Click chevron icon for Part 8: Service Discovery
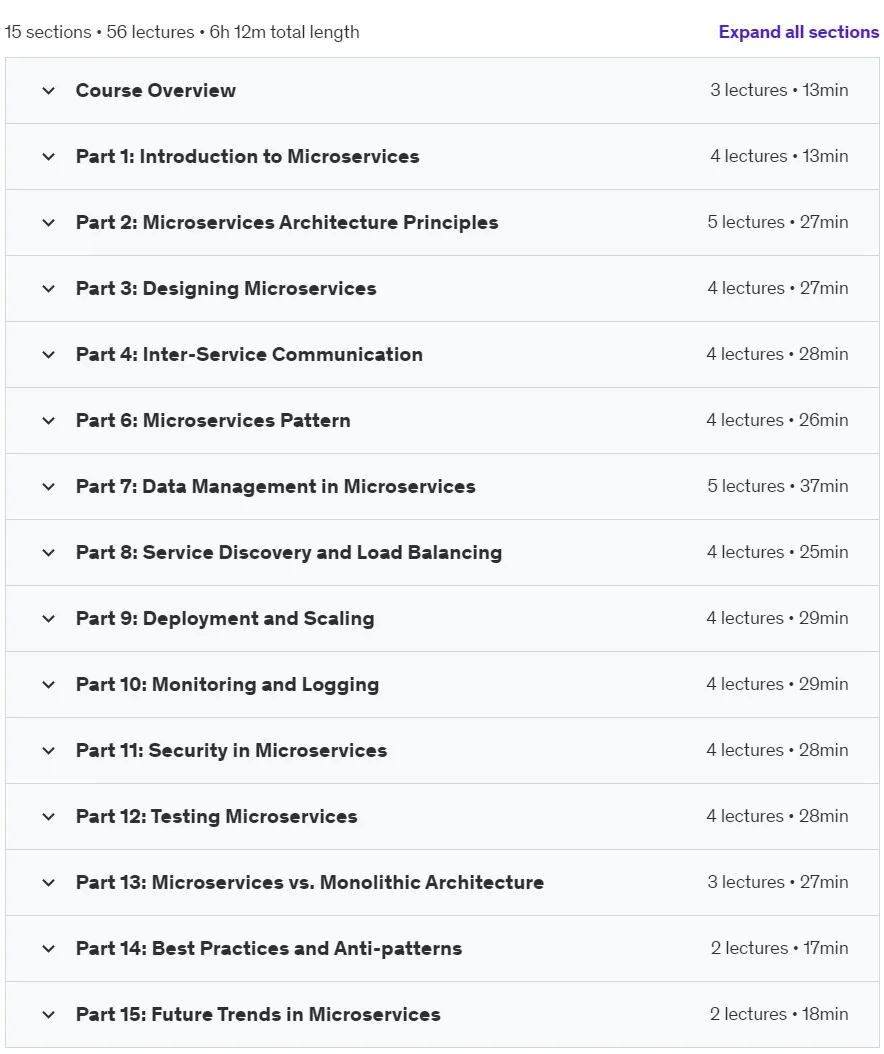The width and height of the screenshot is (884, 1054). pos(48,552)
